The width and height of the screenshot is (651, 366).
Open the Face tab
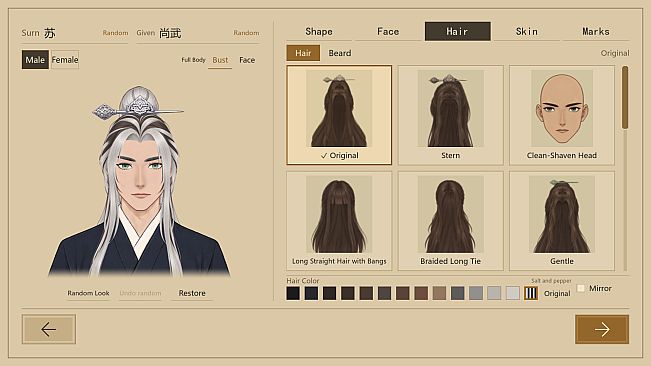388,32
